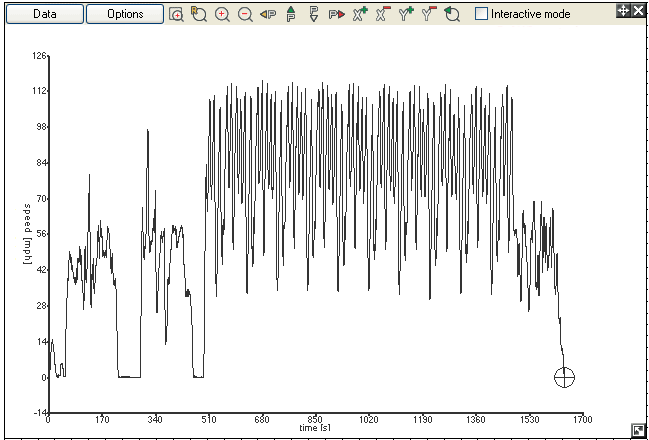Expand the Y axis with Y+ icon

(x=405, y=15)
